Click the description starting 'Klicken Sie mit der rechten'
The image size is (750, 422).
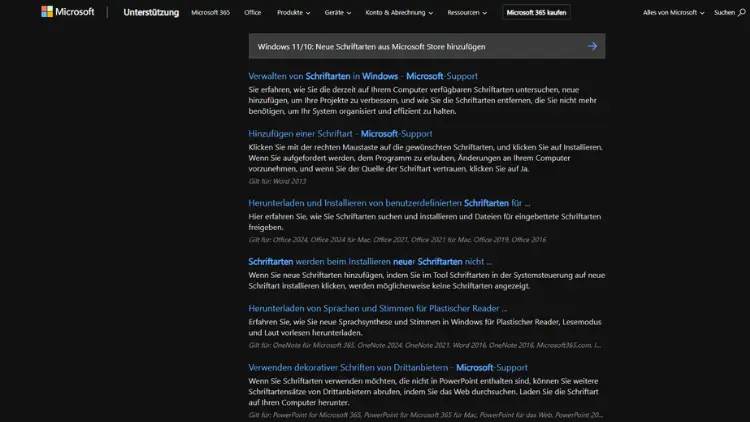pos(425,158)
